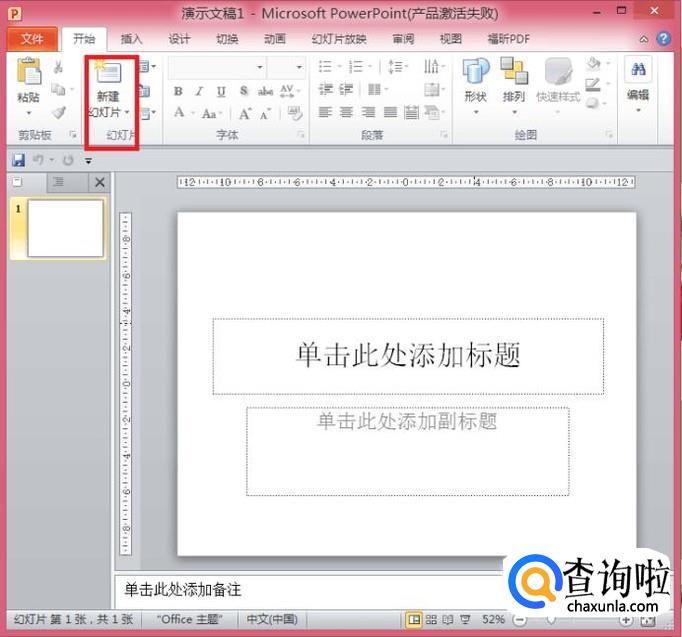Convert text to SmartArt
682x637 pixels.
pos(432,113)
